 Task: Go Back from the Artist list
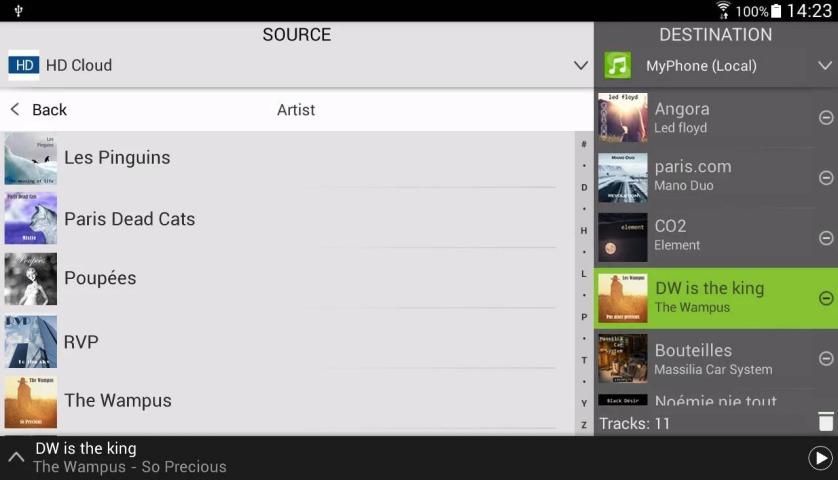(x=38, y=110)
